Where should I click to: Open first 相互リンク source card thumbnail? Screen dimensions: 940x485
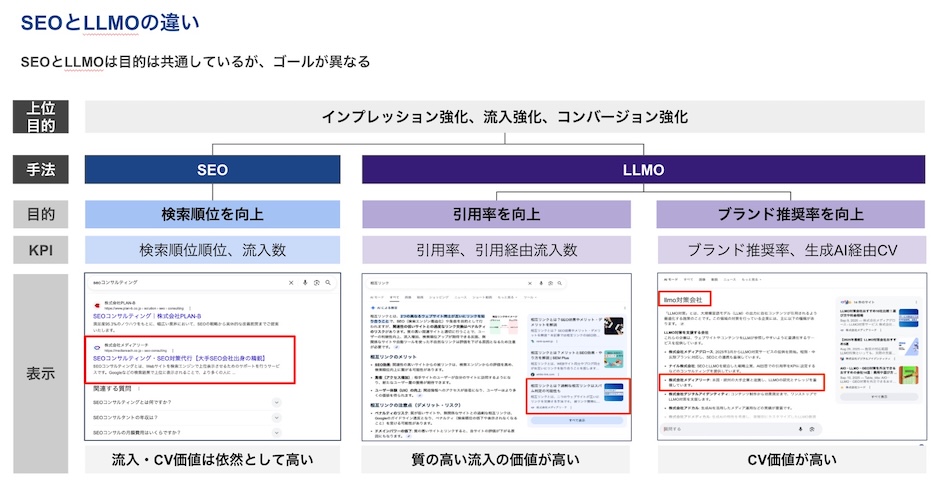click(613, 326)
